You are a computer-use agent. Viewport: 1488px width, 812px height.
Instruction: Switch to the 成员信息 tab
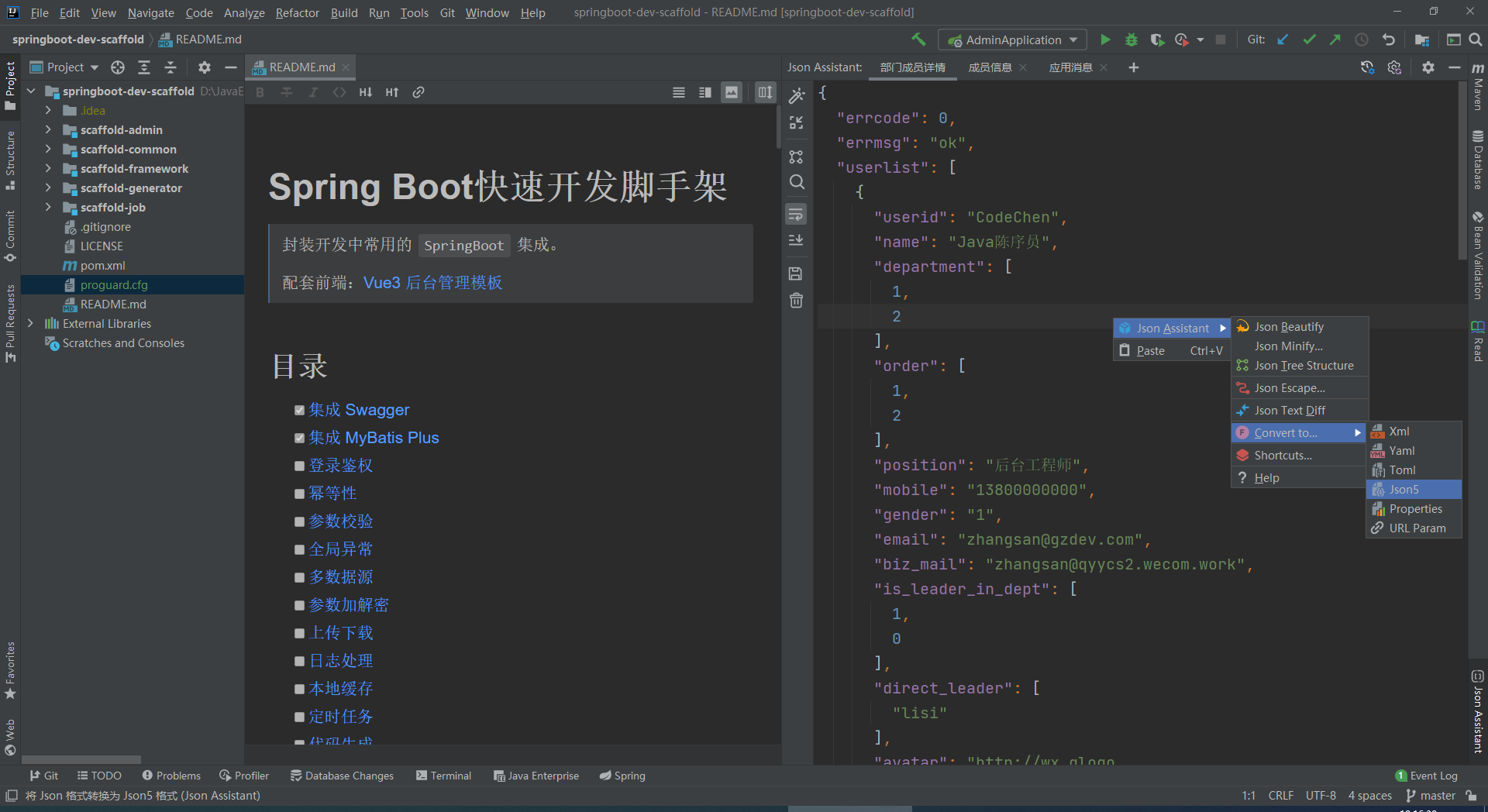[x=990, y=67]
